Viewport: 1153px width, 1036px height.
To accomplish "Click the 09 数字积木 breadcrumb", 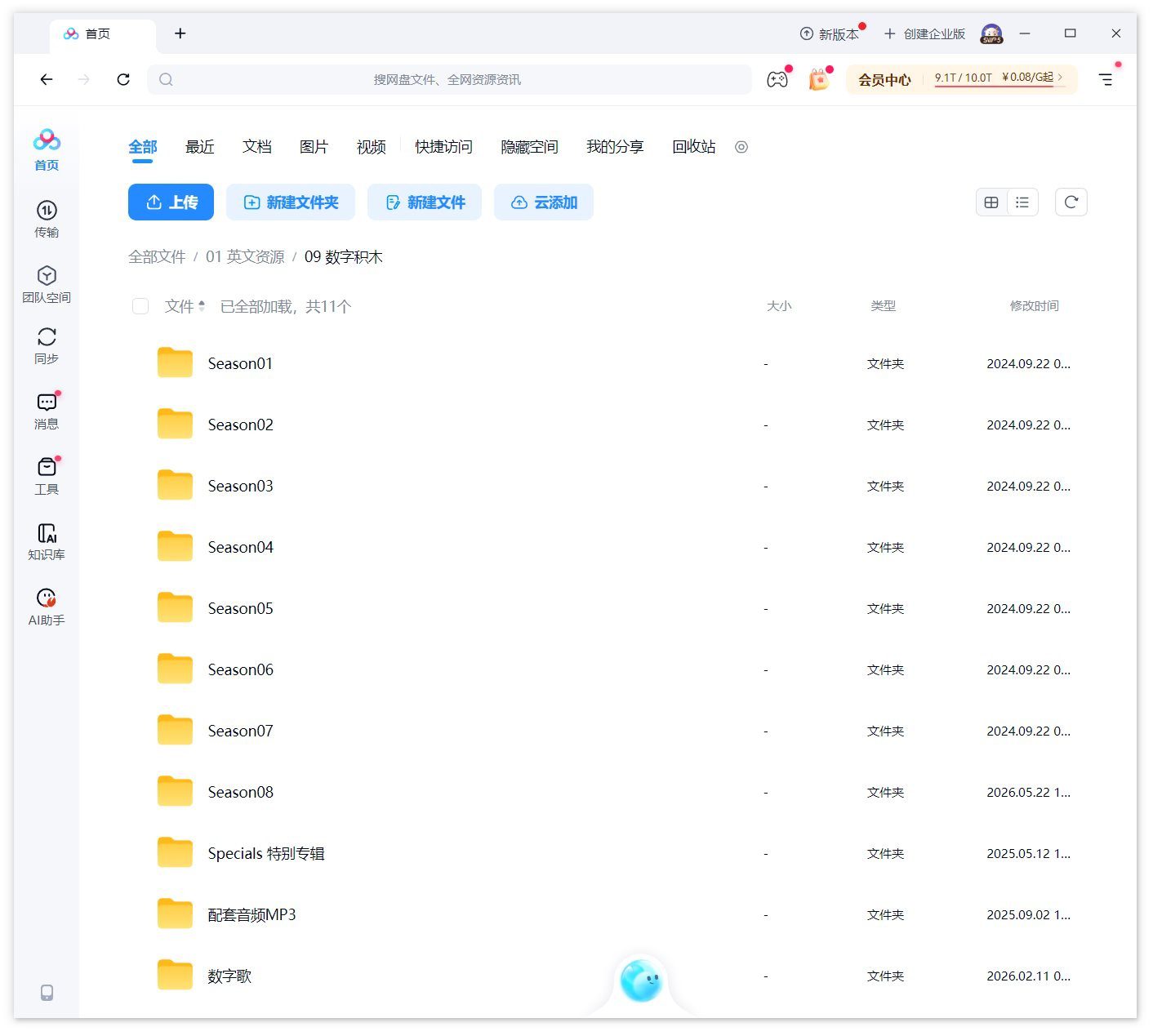I will (344, 257).
